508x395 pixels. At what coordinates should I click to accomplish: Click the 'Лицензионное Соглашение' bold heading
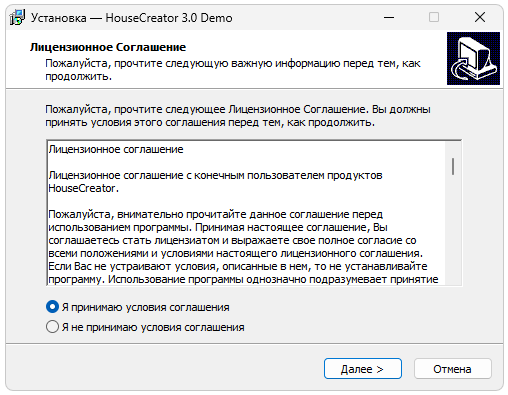108,47
